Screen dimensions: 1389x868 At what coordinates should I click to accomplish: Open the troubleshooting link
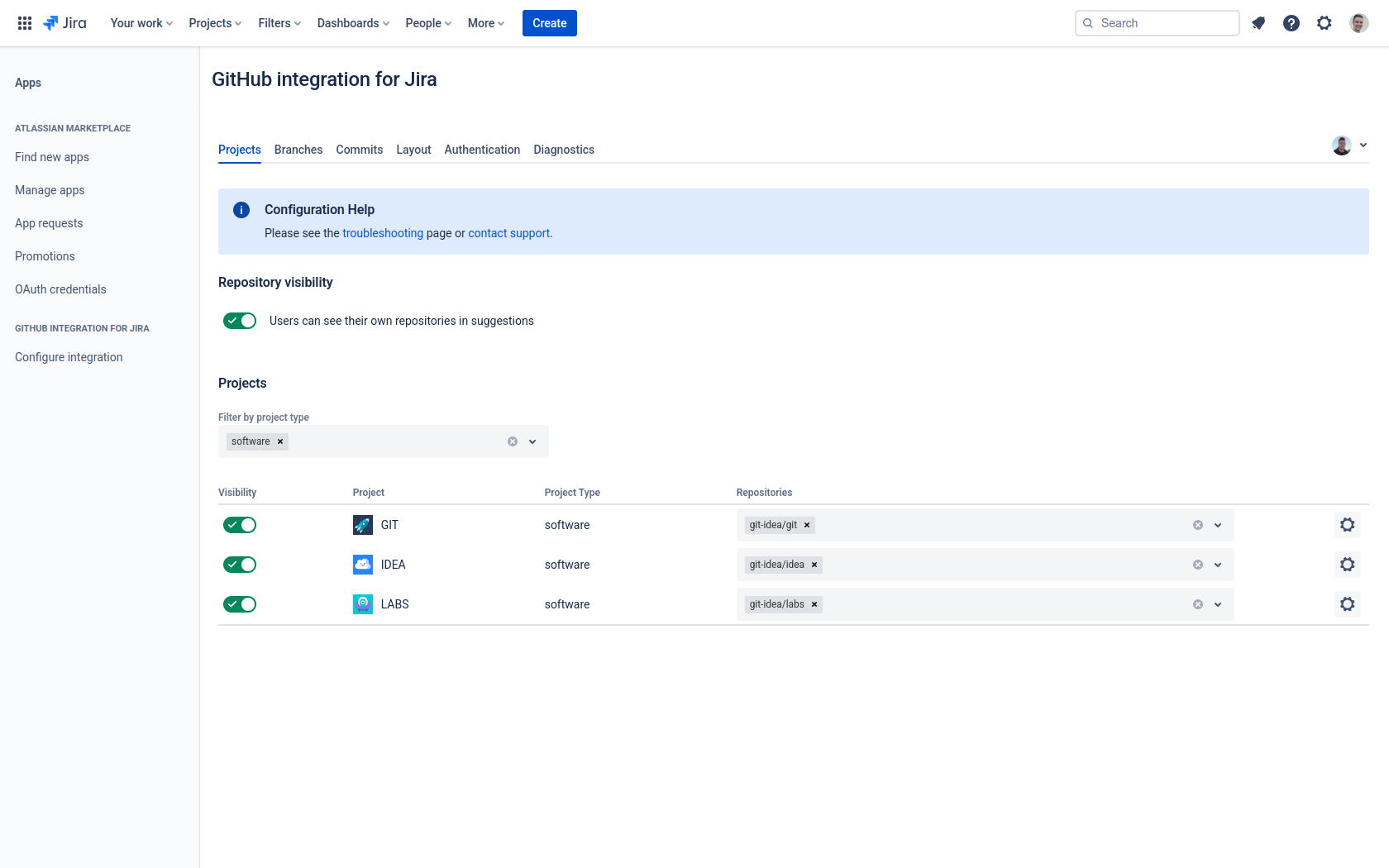click(383, 233)
